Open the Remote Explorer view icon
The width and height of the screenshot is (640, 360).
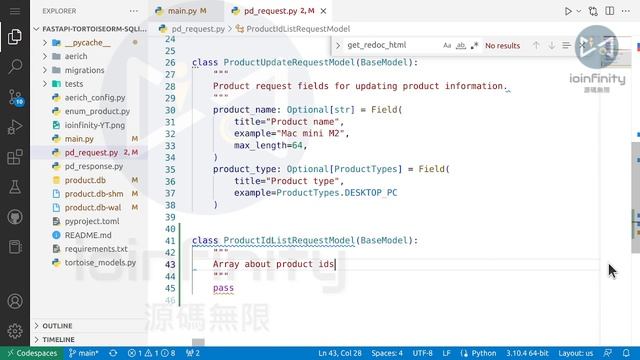point(15,247)
